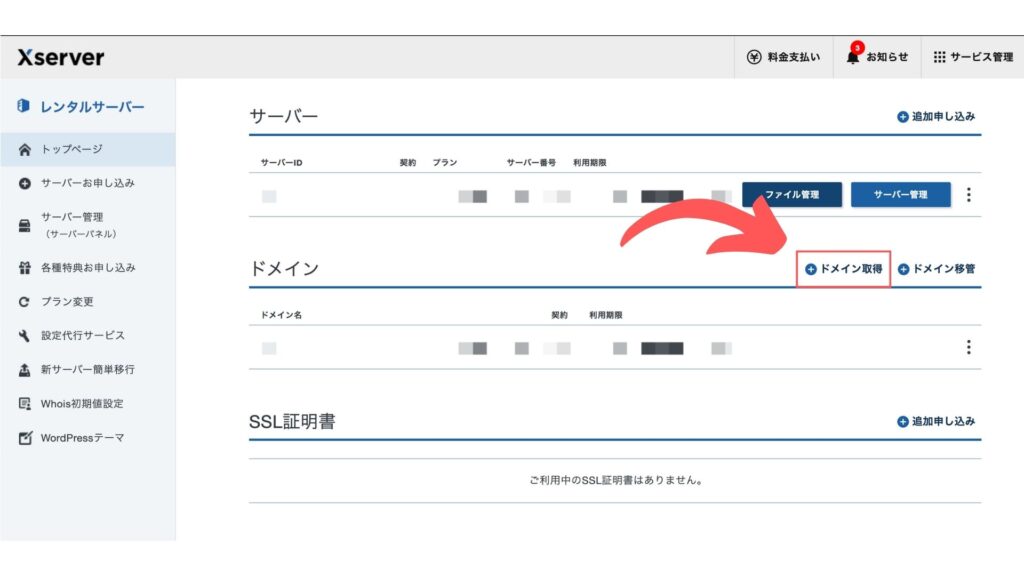The height and width of the screenshot is (576, 1024).
Task: Click 新サーバー簡単移行 upload icon
Action: click(x=25, y=370)
